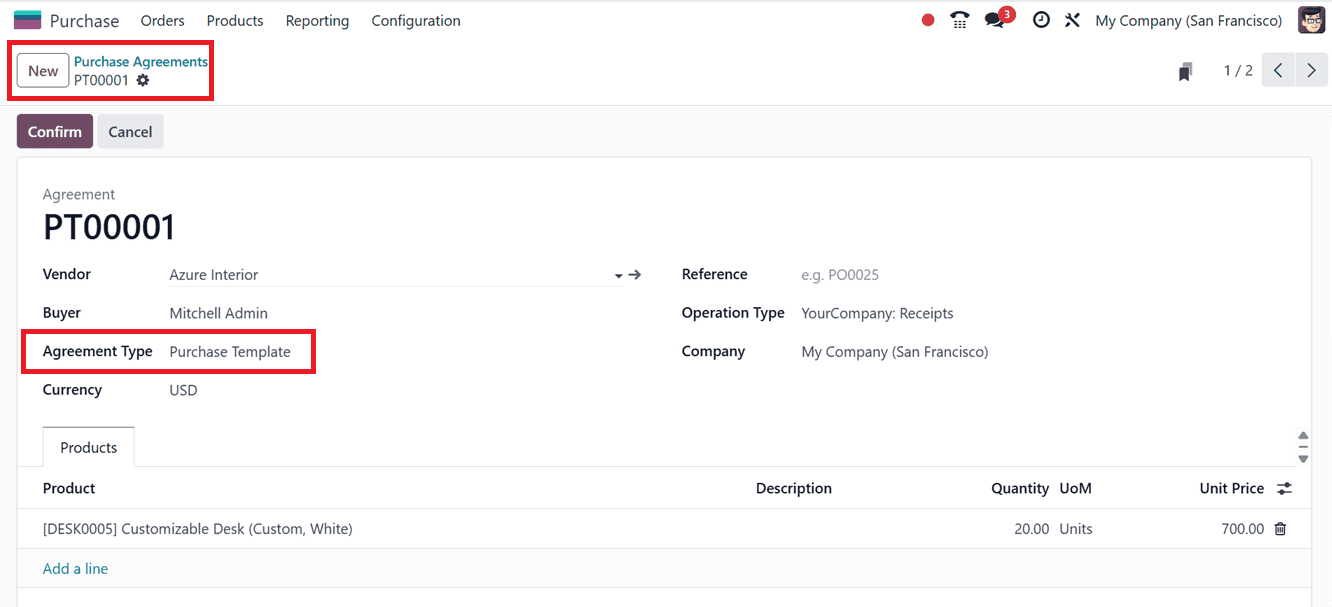Open the Reporting menu
Image resolution: width=1332 pixels, height=607 pixels.
pos(316,20)
